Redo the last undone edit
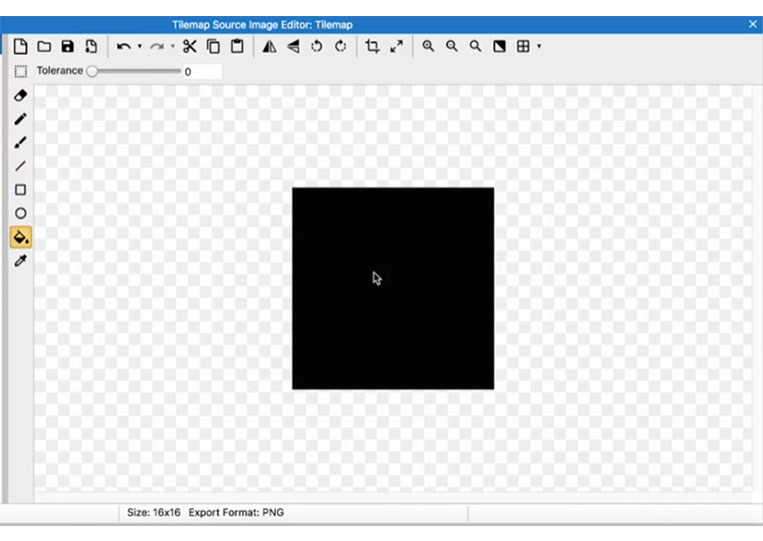This screenshot has height=541, width=763. (x=157, y=46)
